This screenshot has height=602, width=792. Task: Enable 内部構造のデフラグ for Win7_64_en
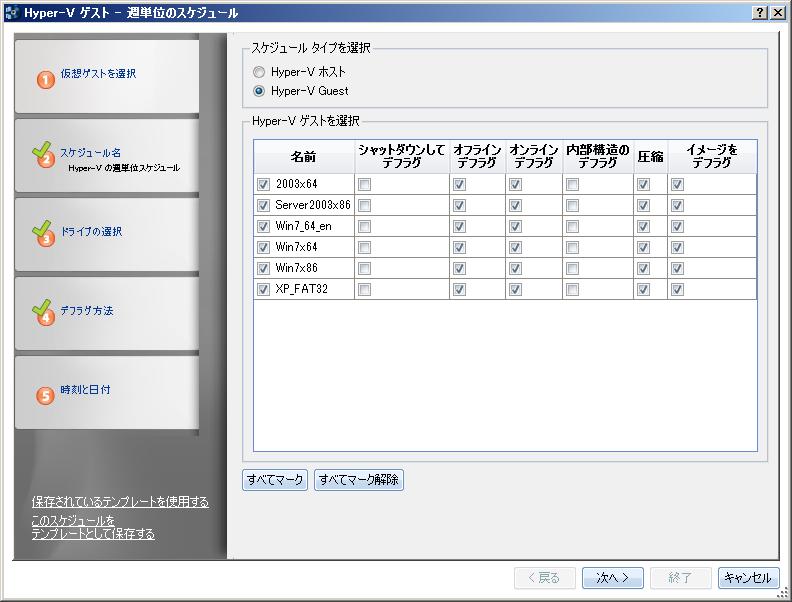[x=572, y=226]
